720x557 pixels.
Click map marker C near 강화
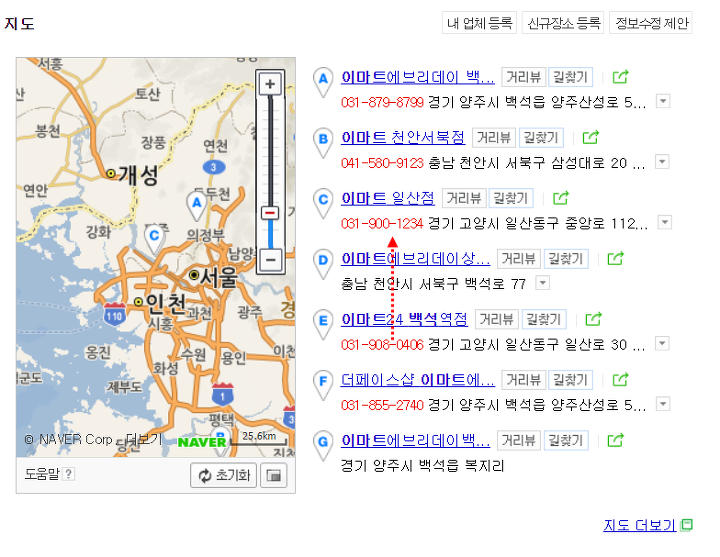tap(154, 239)
